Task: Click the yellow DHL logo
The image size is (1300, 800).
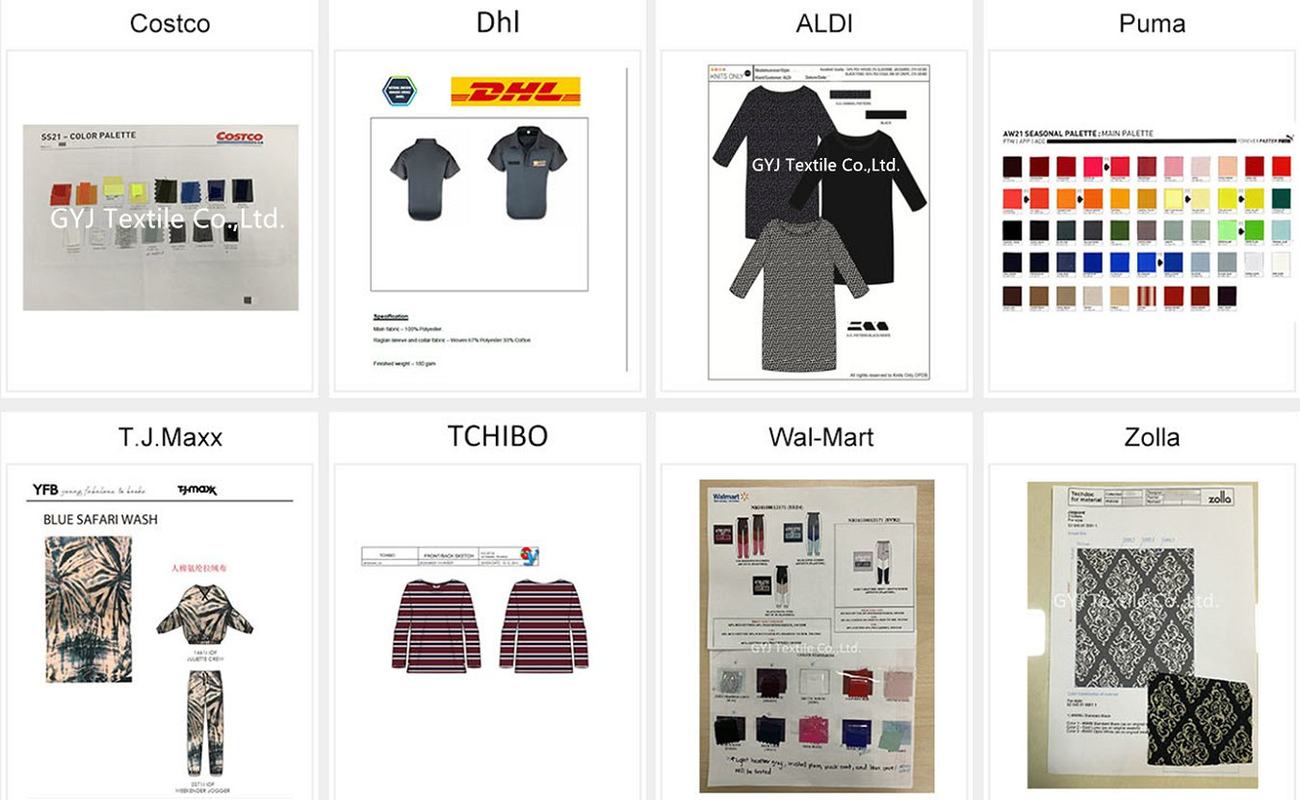Action: coord(516,92)
